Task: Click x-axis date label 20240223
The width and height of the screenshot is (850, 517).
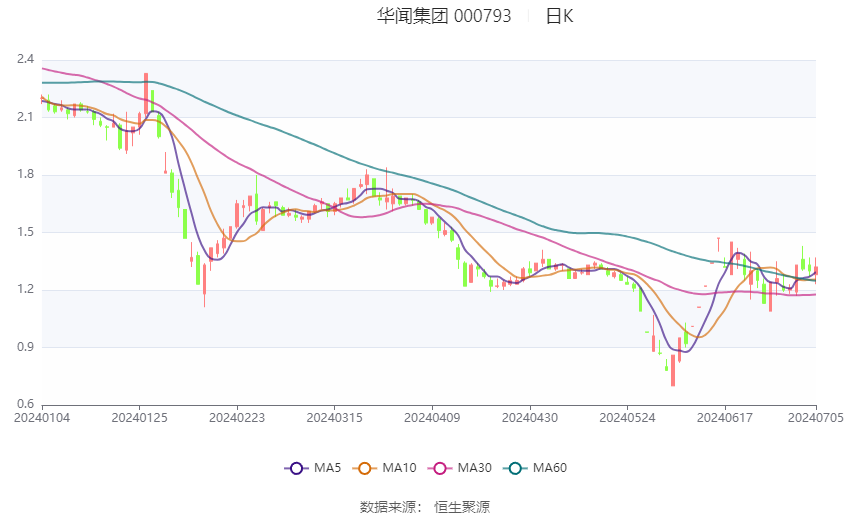Action: tap(237, 418)
